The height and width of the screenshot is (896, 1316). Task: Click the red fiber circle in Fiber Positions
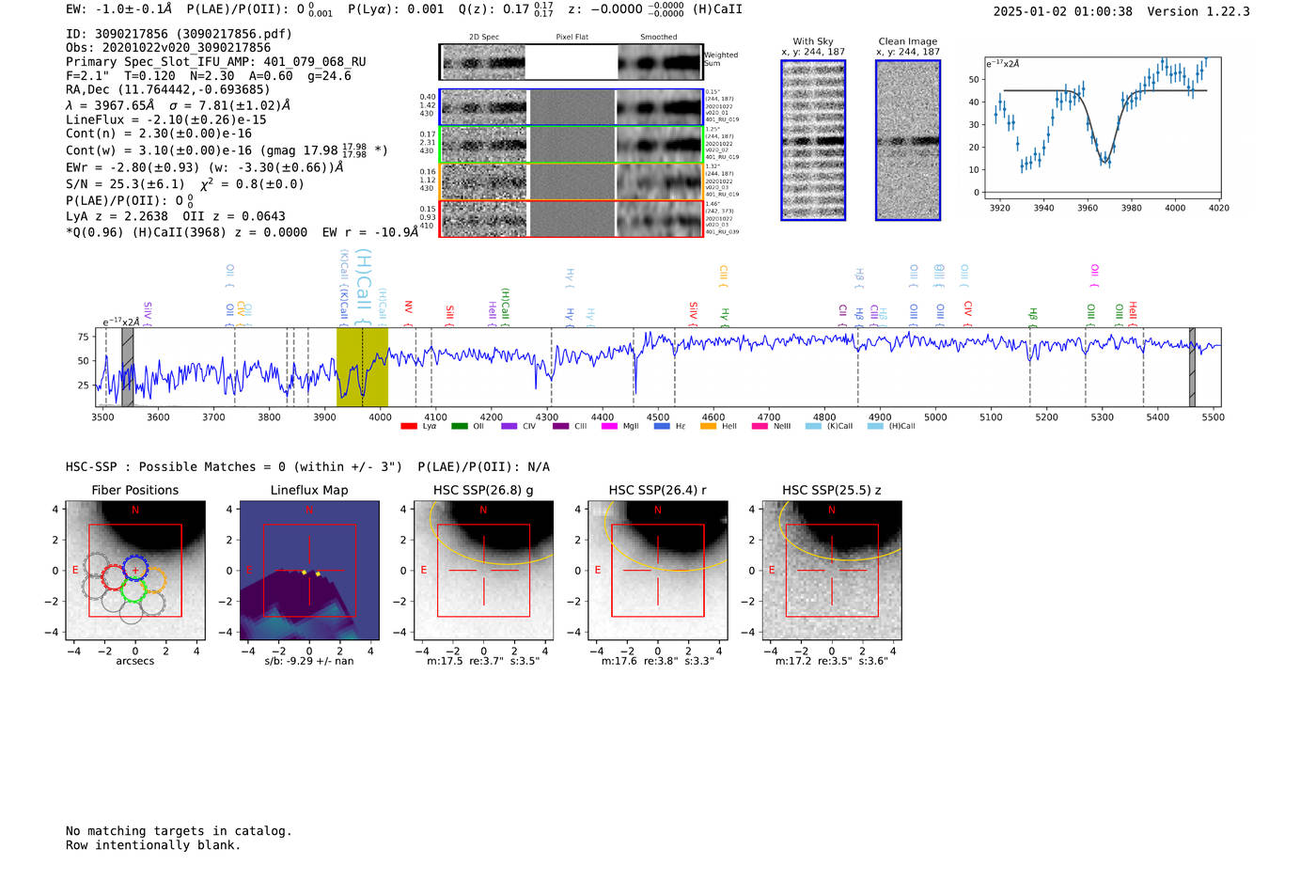(x=114, y=577)
